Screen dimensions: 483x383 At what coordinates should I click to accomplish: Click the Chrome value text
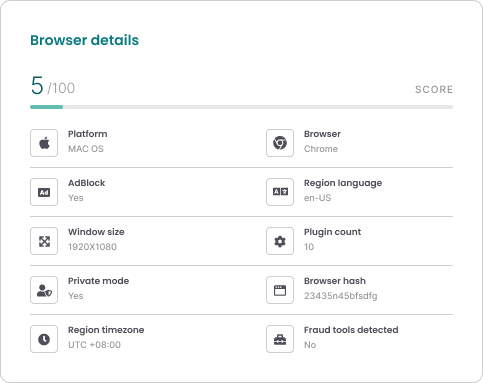pos(321,149)
